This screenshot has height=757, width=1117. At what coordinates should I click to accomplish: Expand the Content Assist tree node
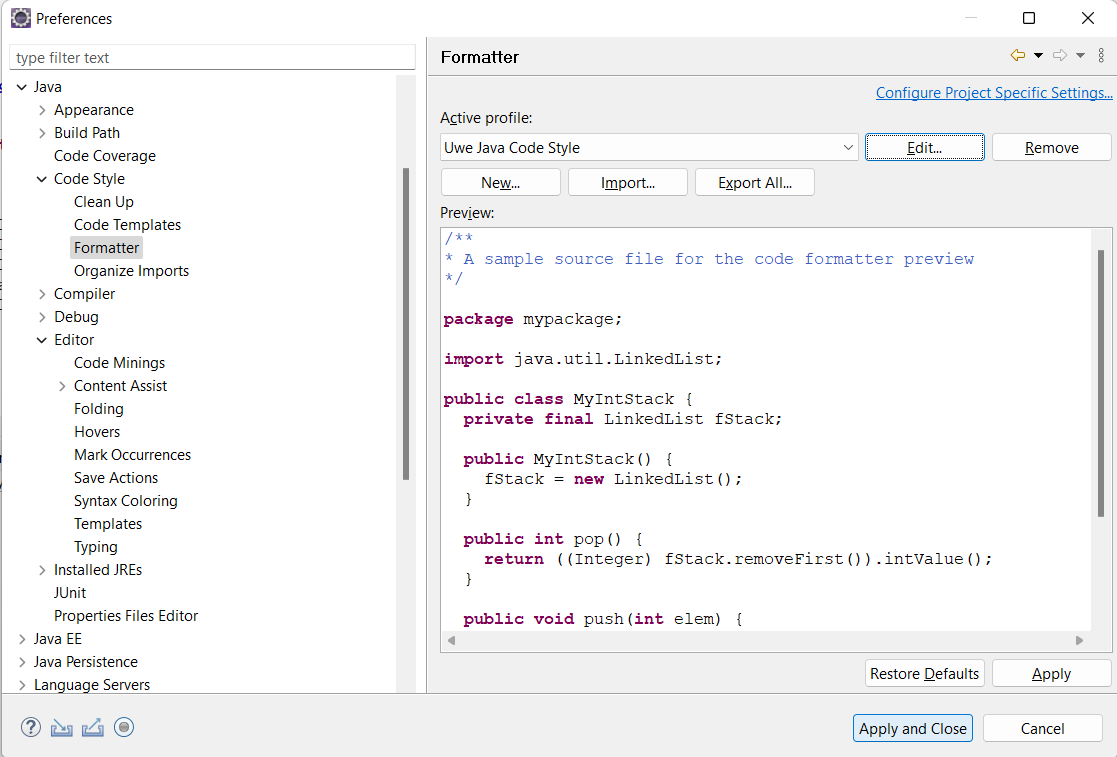(62, 386)
